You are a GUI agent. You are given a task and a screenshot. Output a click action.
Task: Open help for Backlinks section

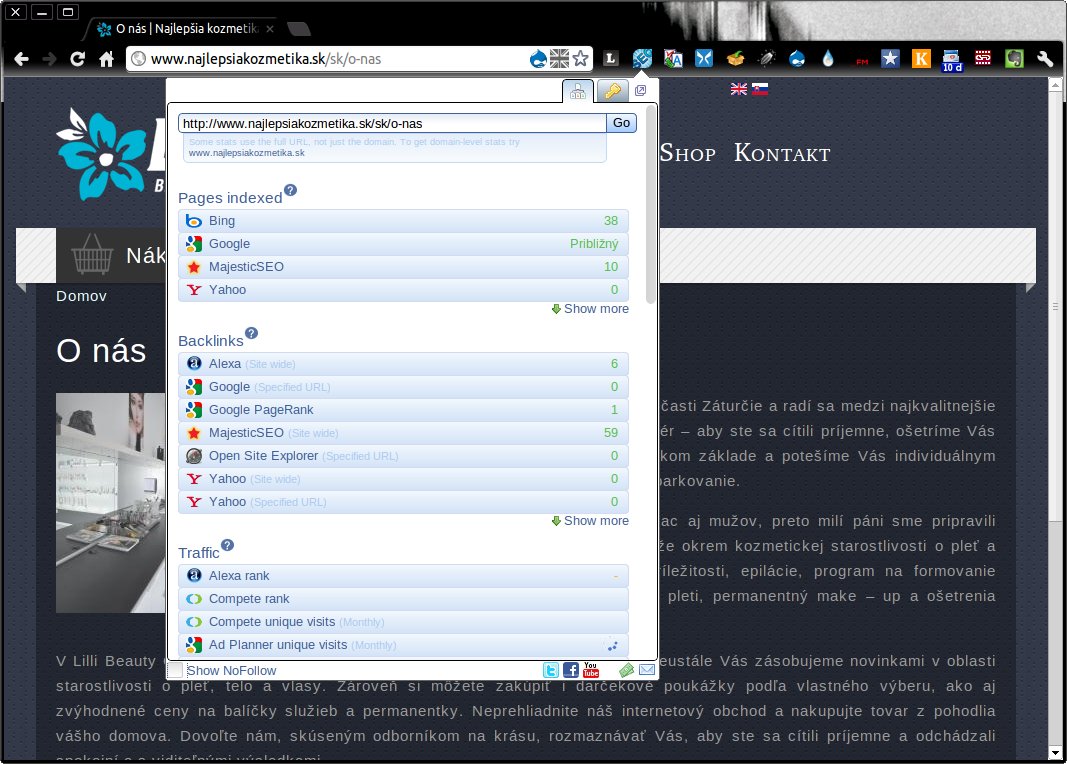(251, 333)
